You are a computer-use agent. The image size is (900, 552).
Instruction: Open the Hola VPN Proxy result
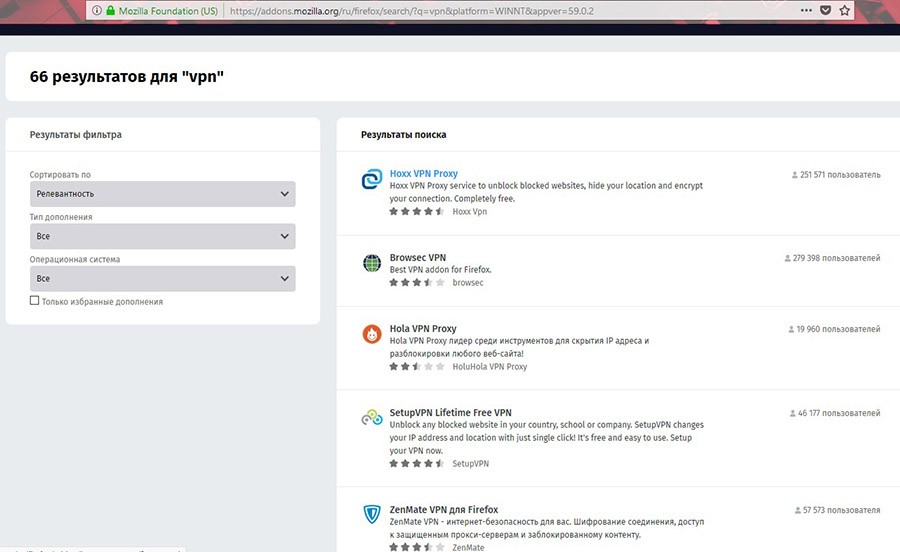(422, 328)
